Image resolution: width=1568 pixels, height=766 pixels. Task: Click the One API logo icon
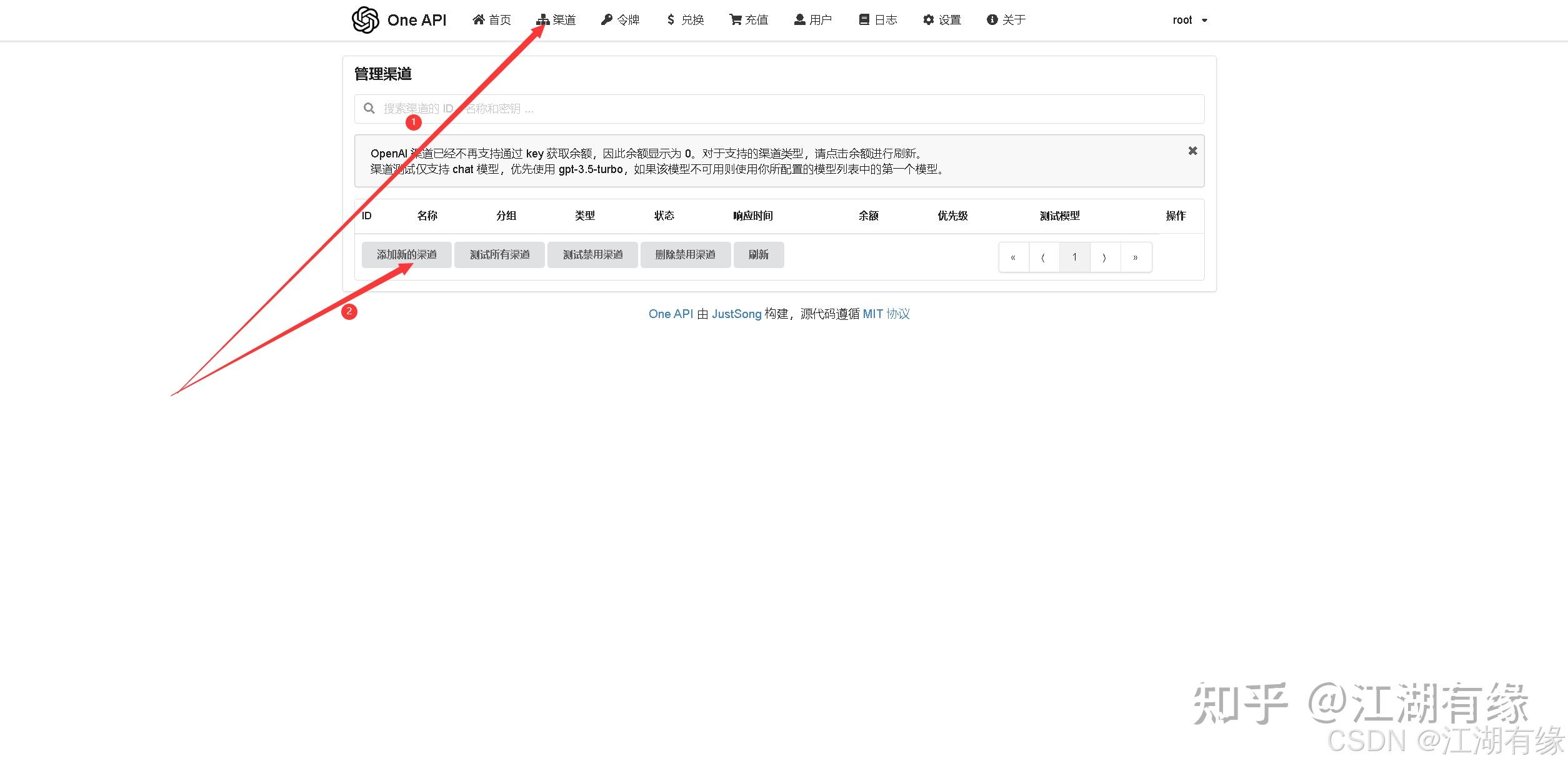click(x=366, y=20)
